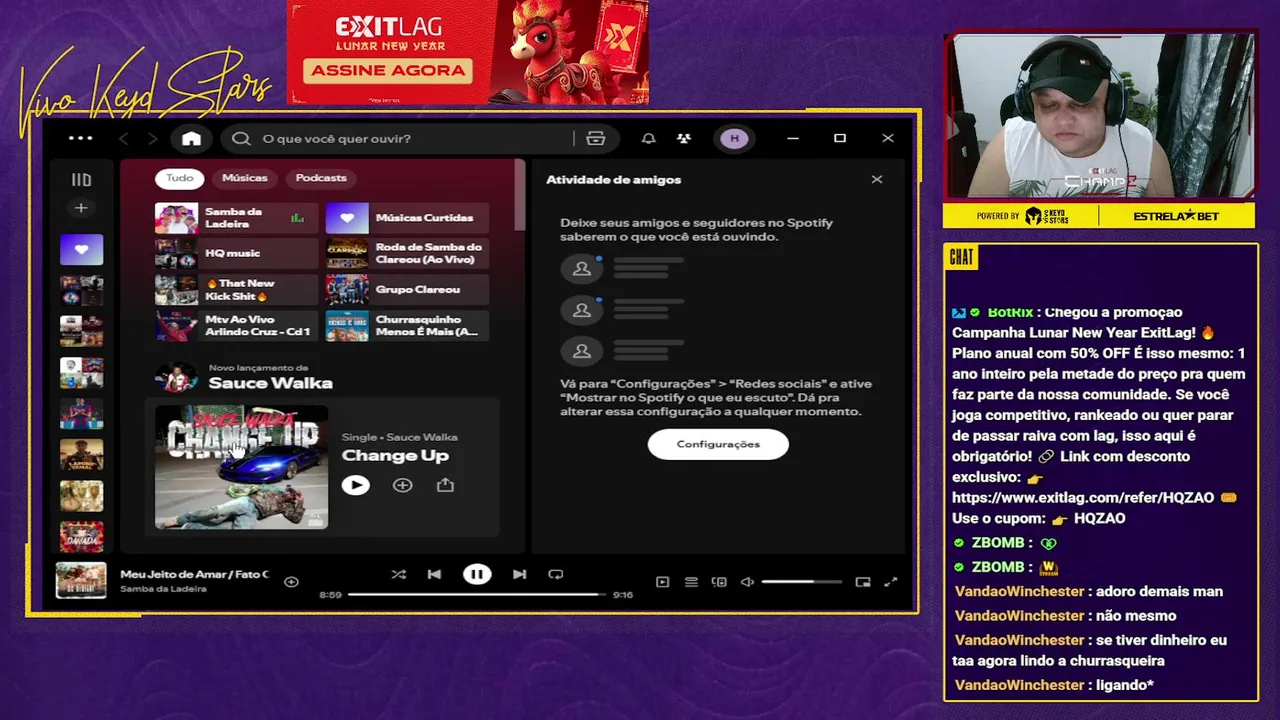The width and height of the screenshot is (1280, 720).
Task: Open the 'Samba da Ladeira' card
Action: [236, 218]
